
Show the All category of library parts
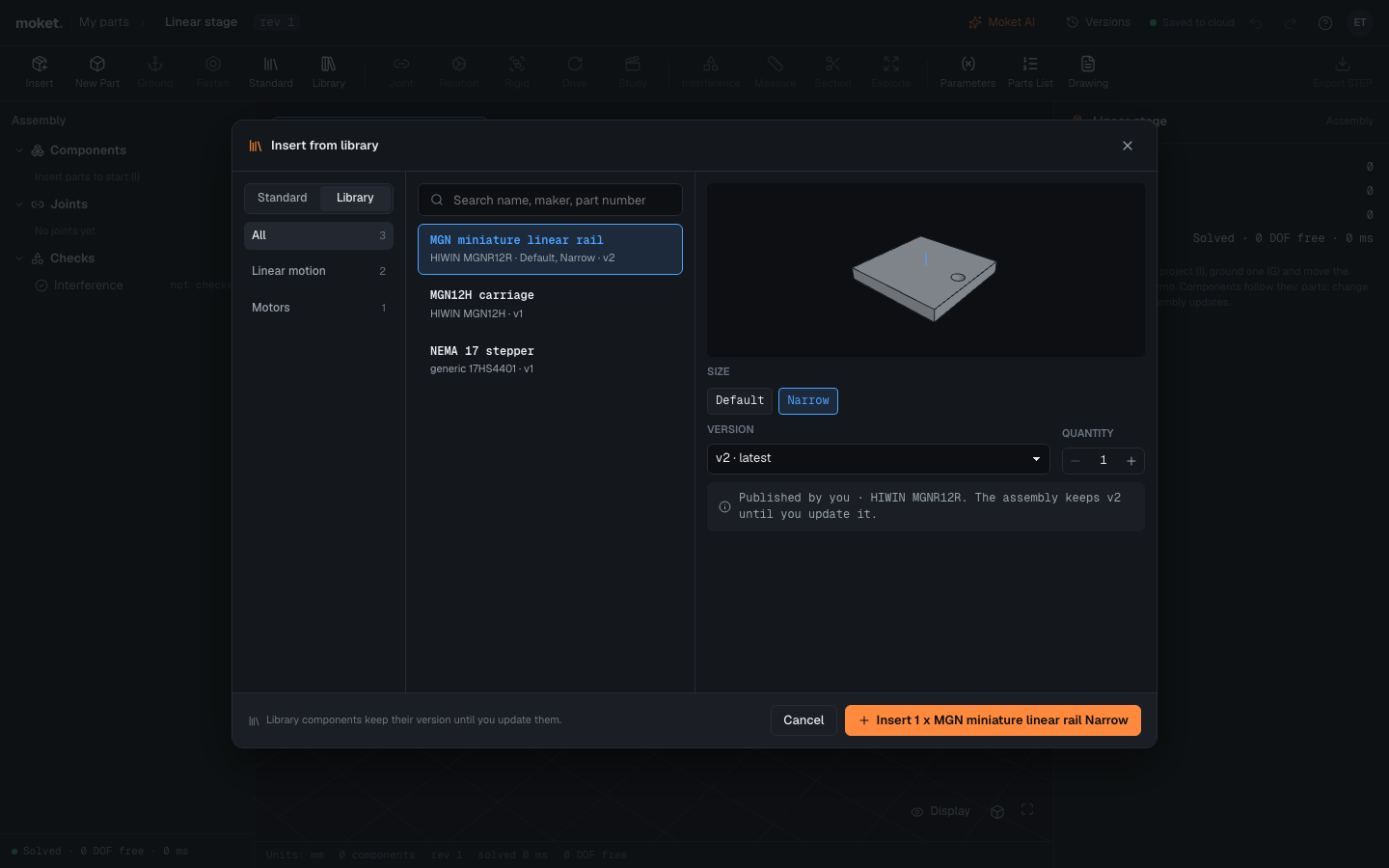[x=318, y=235]
